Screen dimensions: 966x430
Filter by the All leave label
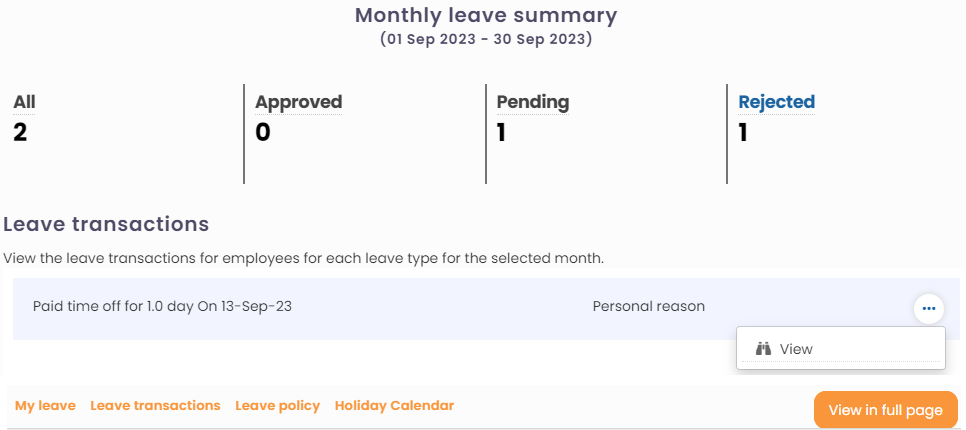[24, 102]
